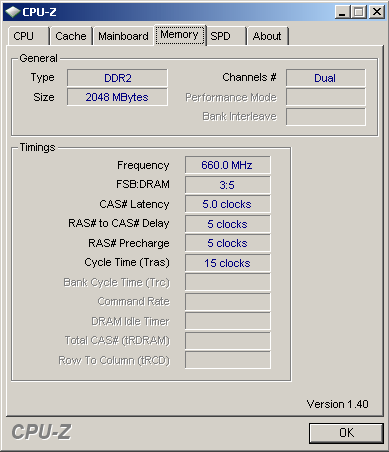This screenshot has width=389, height=452.
Task: Click the RAS# Precharge label
Action: 128,243
